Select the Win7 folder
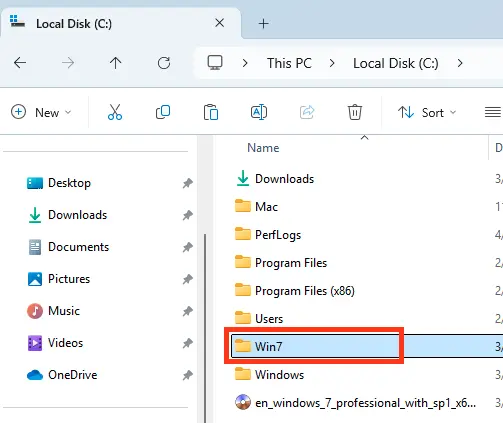Viewport: 503px width, 423px height. (367, 346)
